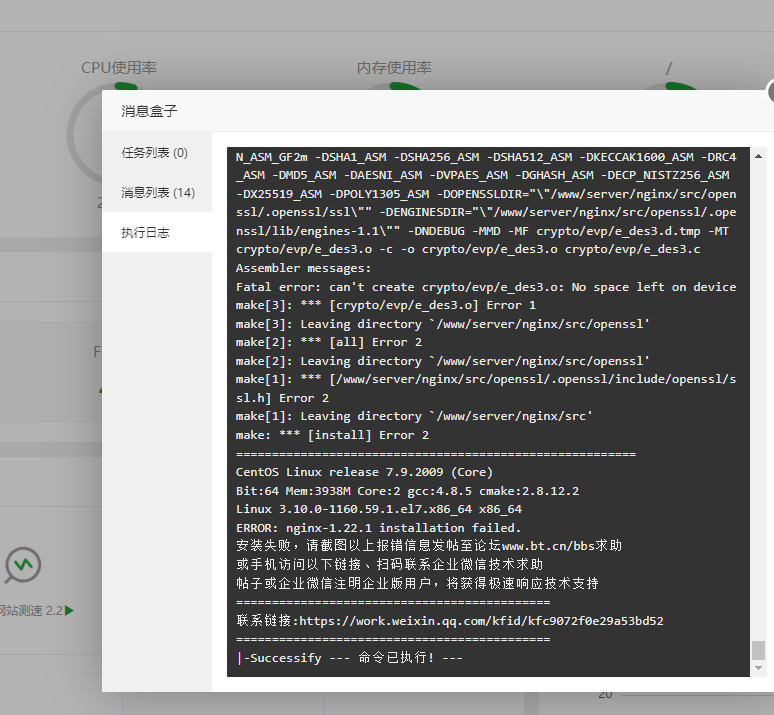Click the weixin kfid support link text
Screen dimensions: 774x715
481,621
